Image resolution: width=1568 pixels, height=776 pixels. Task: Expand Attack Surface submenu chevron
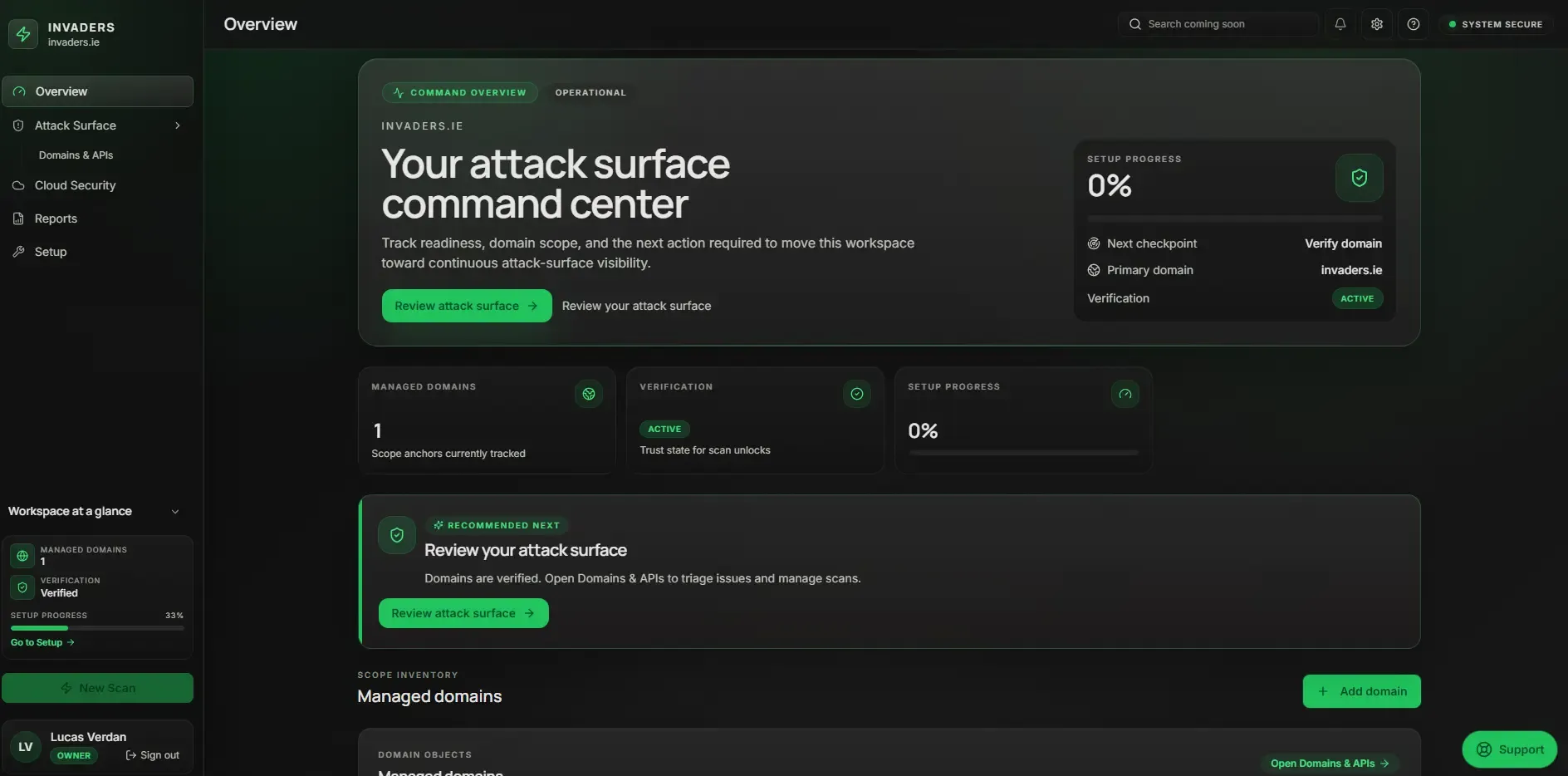(178, 125)
